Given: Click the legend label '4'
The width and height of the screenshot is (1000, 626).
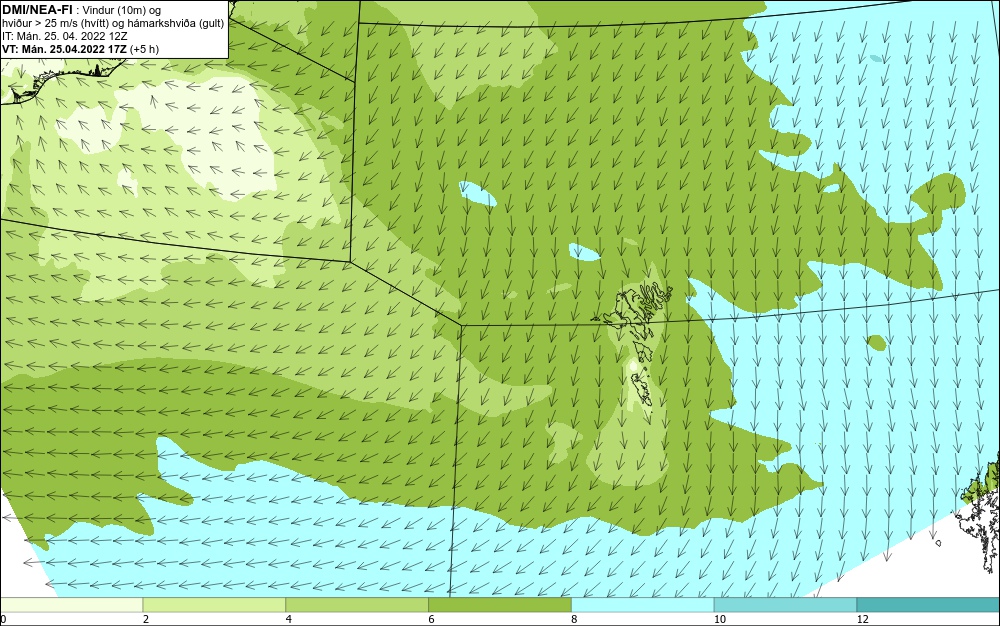Looking at the screenshot, I should pos(288,619).
